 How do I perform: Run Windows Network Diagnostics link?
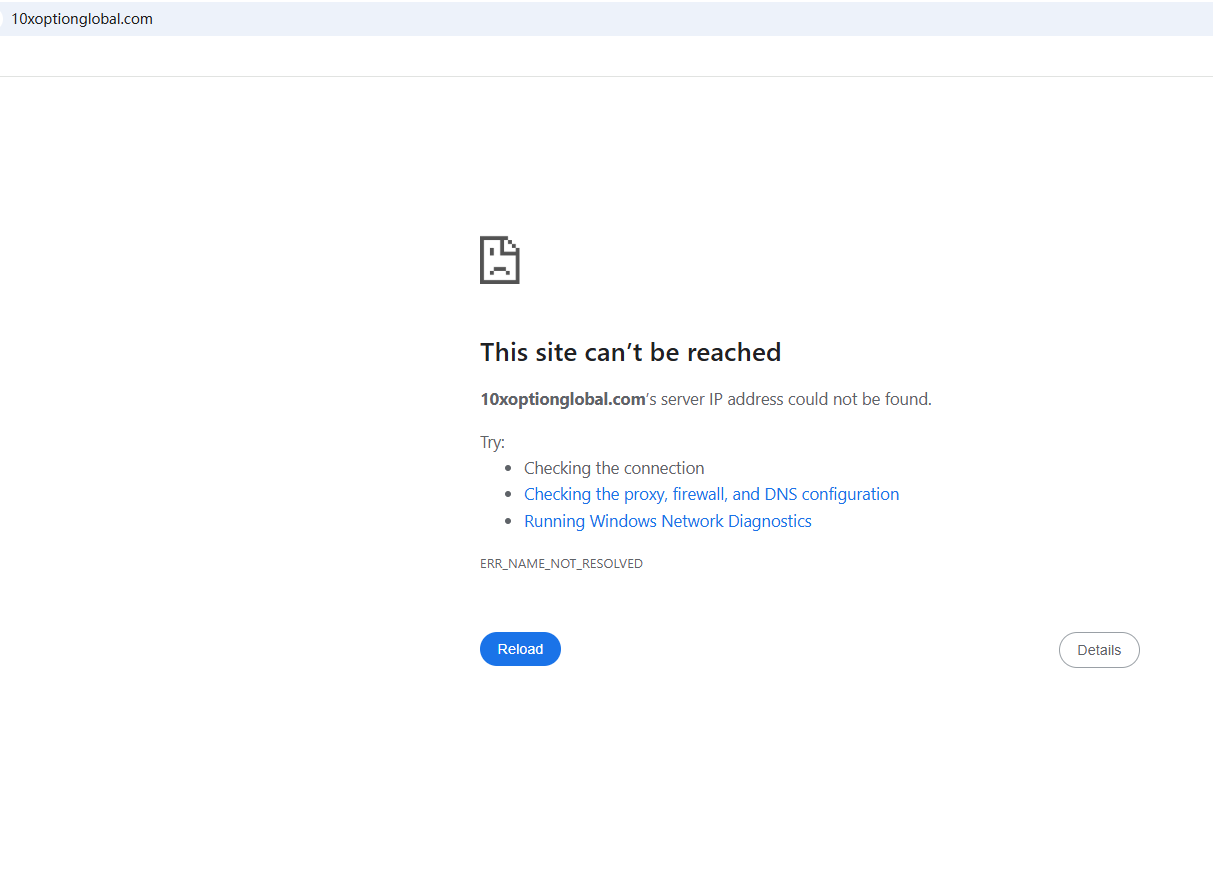pyautogui.click(x=668, y=521)
